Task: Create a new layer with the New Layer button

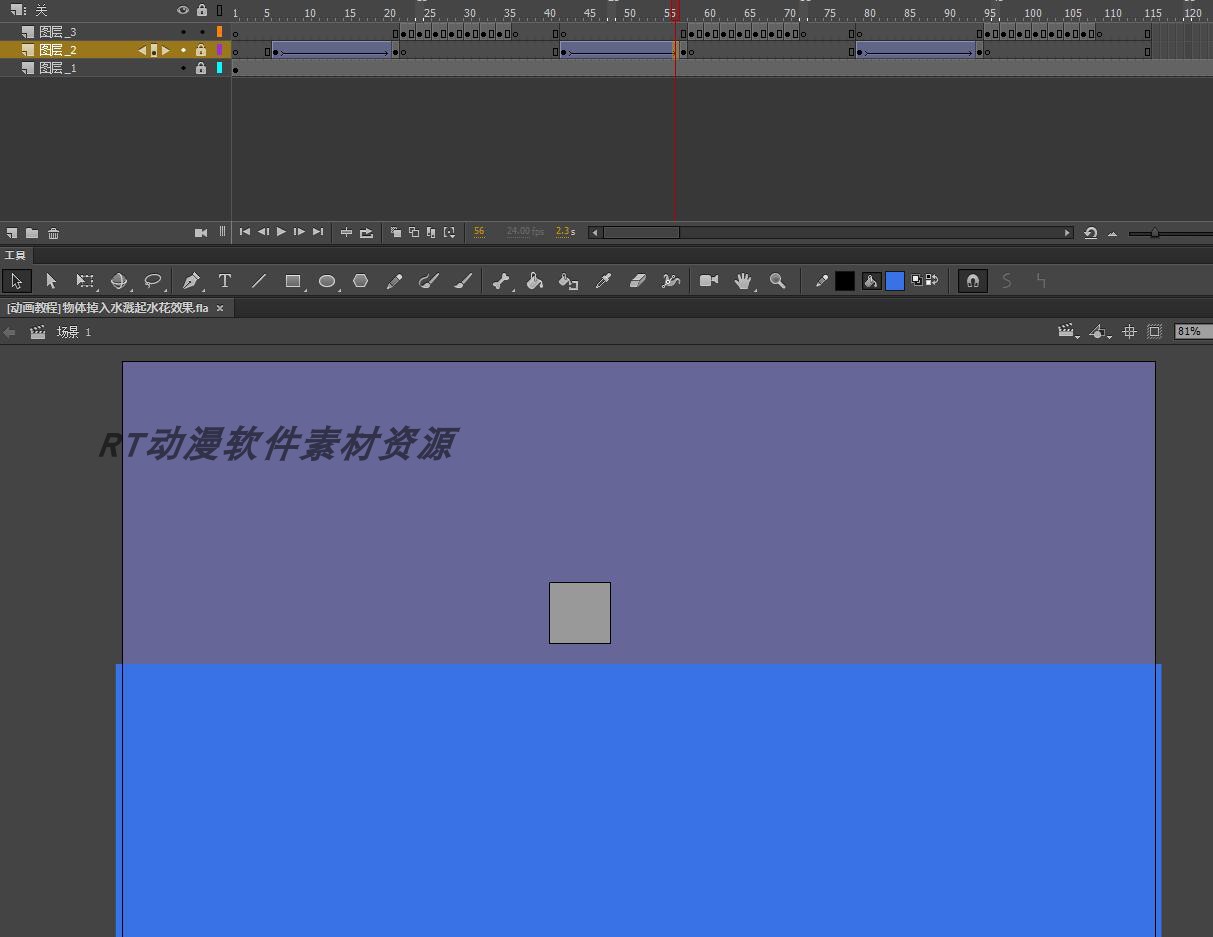Action: [12, 233]
